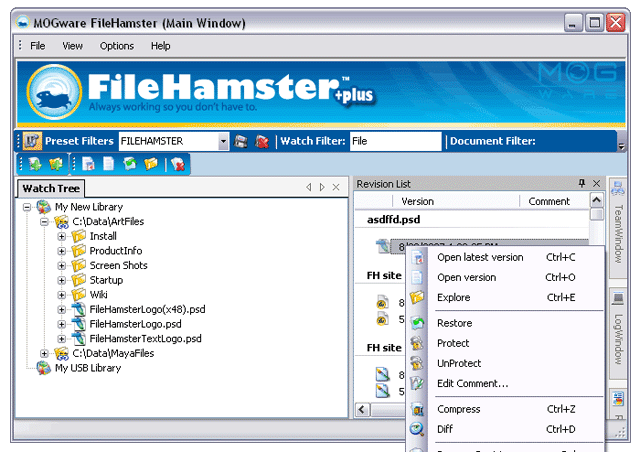Click the add folder watch icon

tap(56, 164)
